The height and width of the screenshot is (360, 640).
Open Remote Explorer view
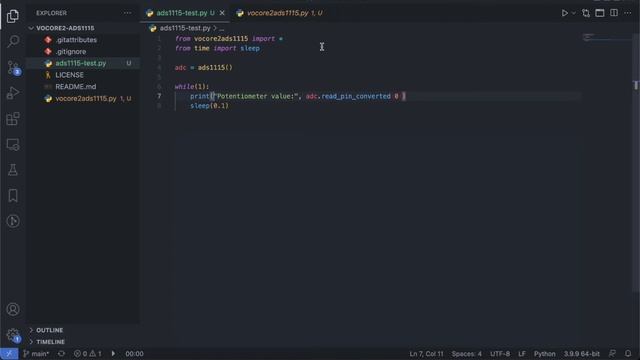click(x=13, y=144)
